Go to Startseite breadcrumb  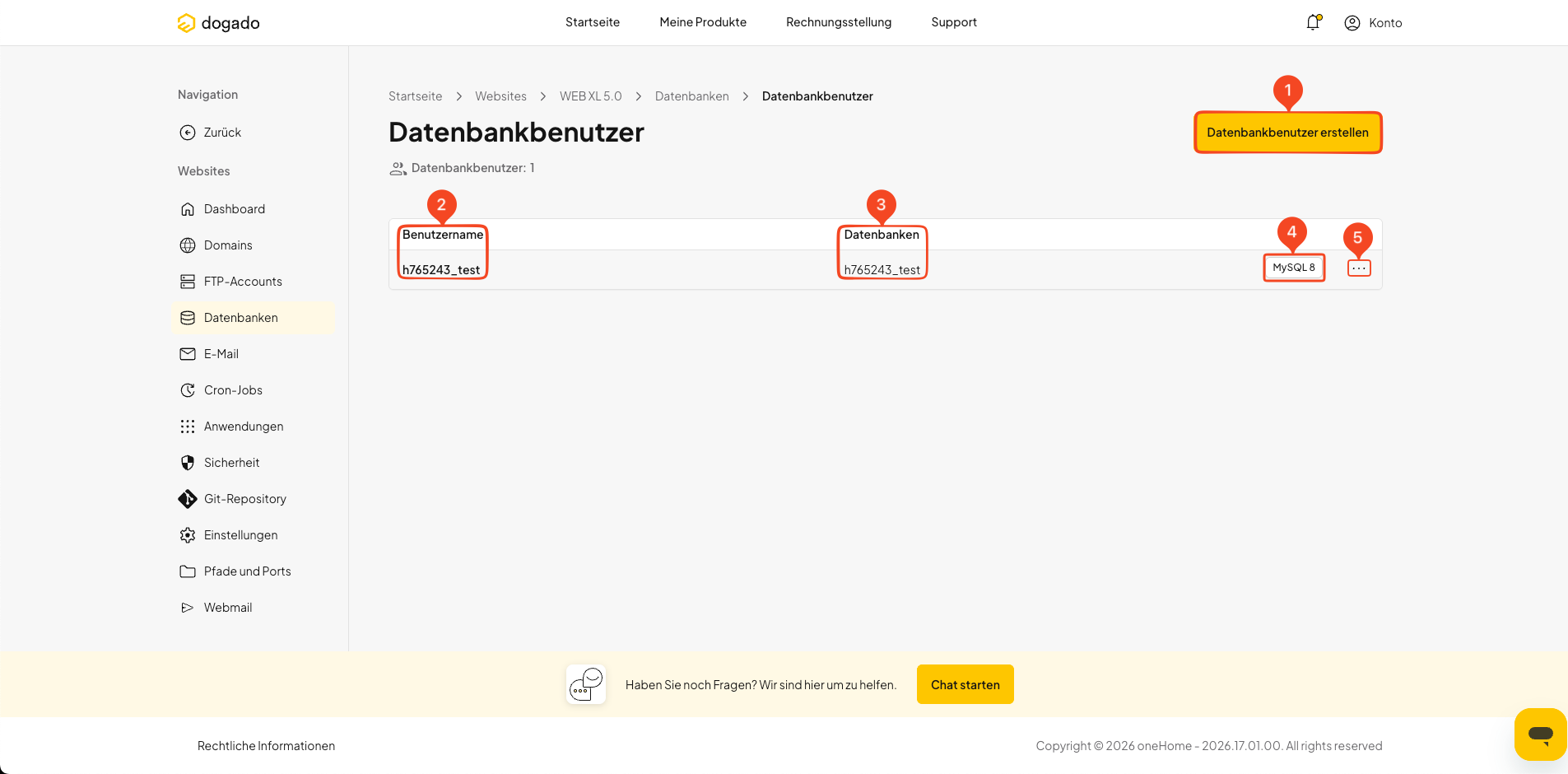[x=416, y=96]
